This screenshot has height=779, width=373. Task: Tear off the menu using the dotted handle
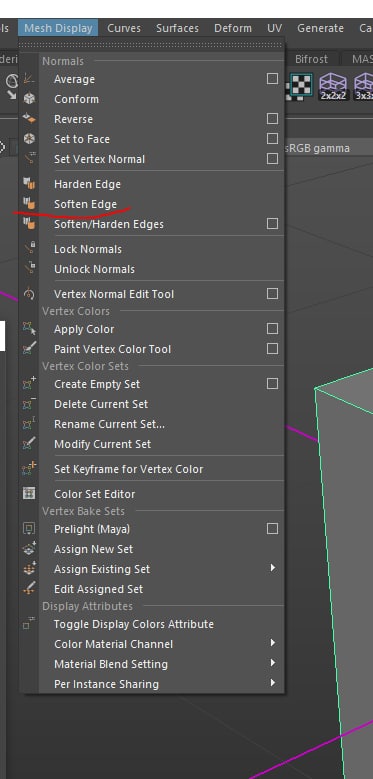click(x=151, y=45)
